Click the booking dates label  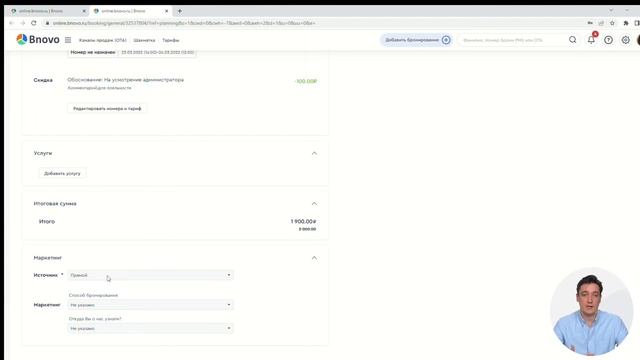(x=158, y=52)
